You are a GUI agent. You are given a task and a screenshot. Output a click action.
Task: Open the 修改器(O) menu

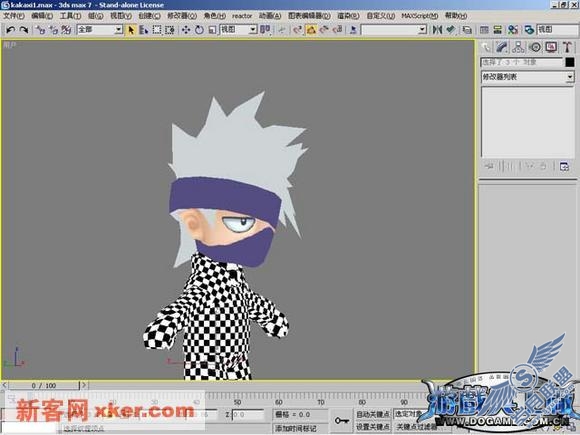click(x=182, y=16)
